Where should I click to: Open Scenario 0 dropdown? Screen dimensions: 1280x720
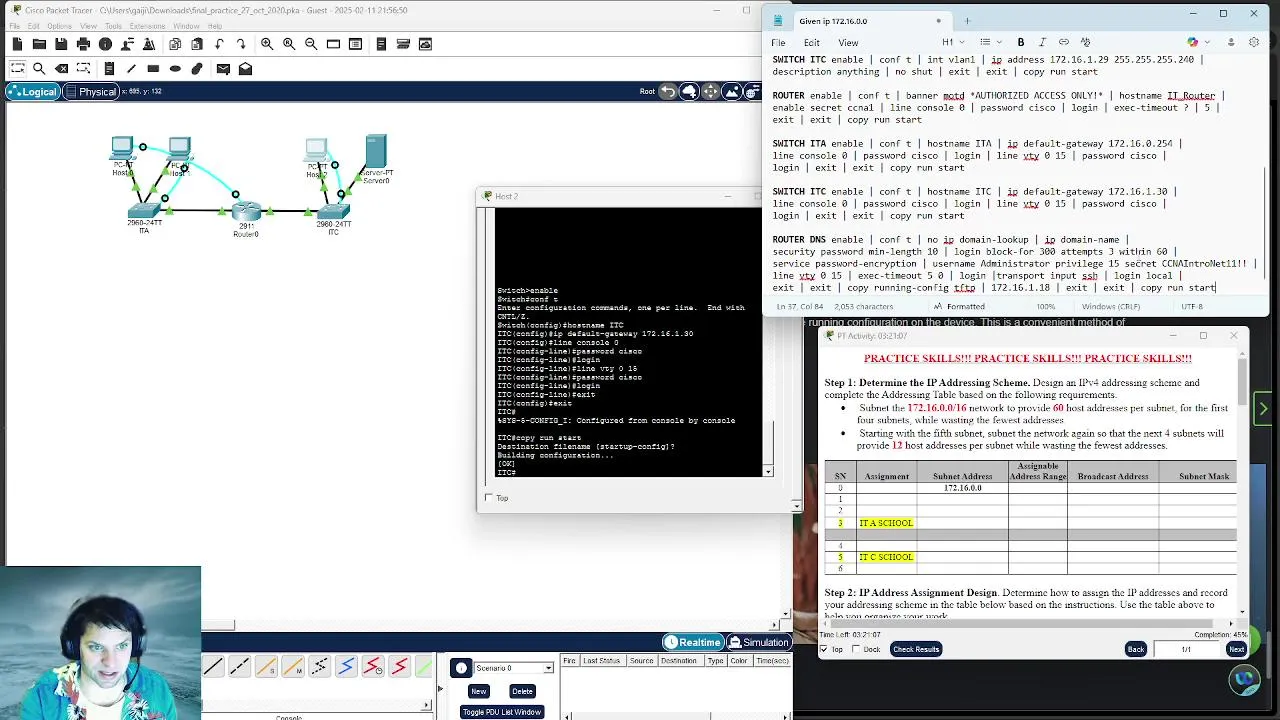(x=548, y=668)
